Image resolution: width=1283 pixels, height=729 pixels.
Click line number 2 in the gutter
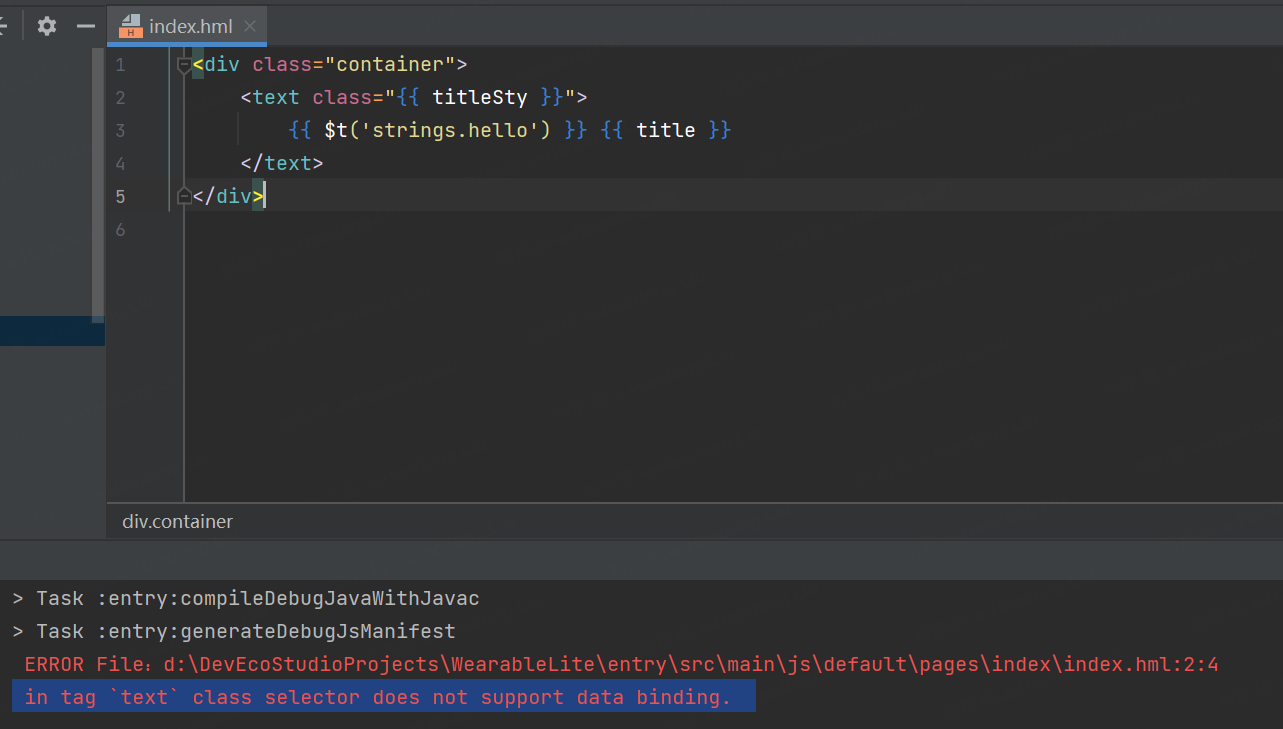(x=120, y=98)
